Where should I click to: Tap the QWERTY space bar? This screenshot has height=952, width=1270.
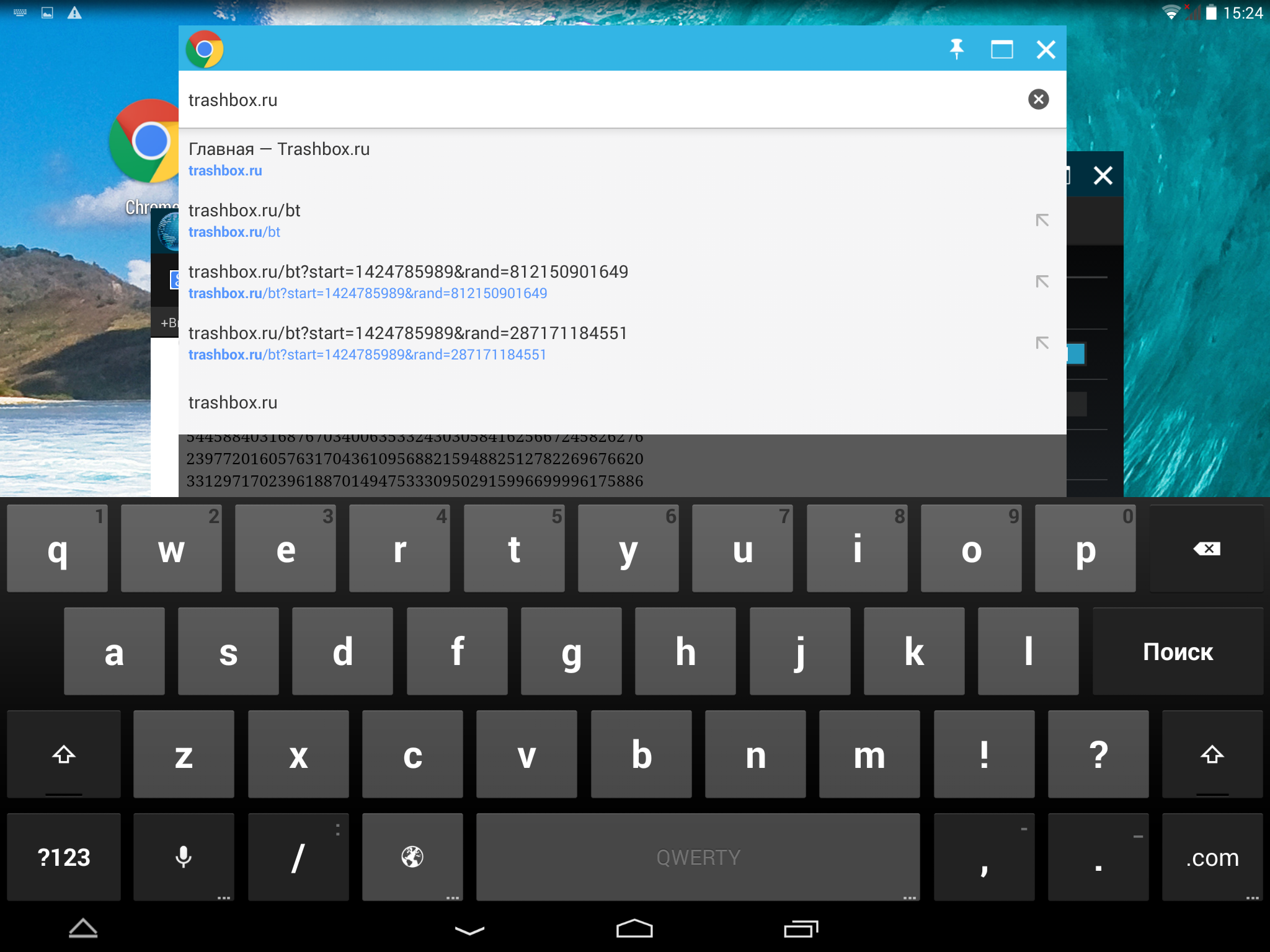pyautogui.click(x=698, y=857)
